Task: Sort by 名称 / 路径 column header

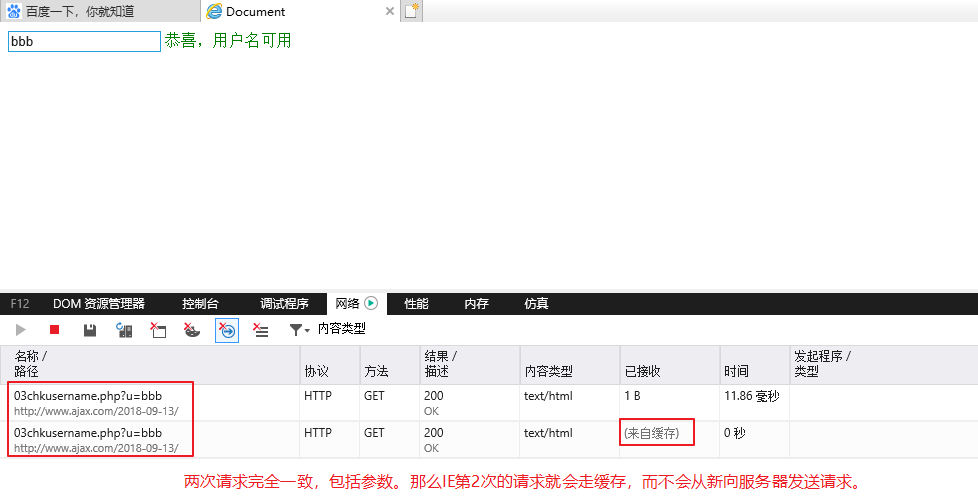Action: click(150, 364)
